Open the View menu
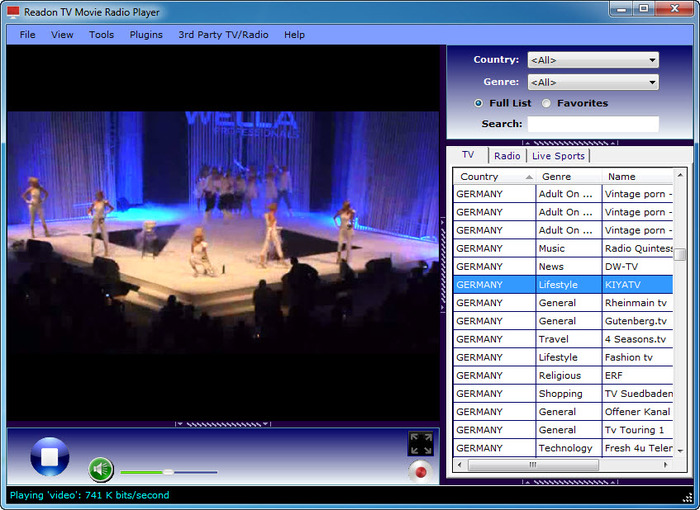This screenshot has width=700, height=510. [x=62, y=34]
